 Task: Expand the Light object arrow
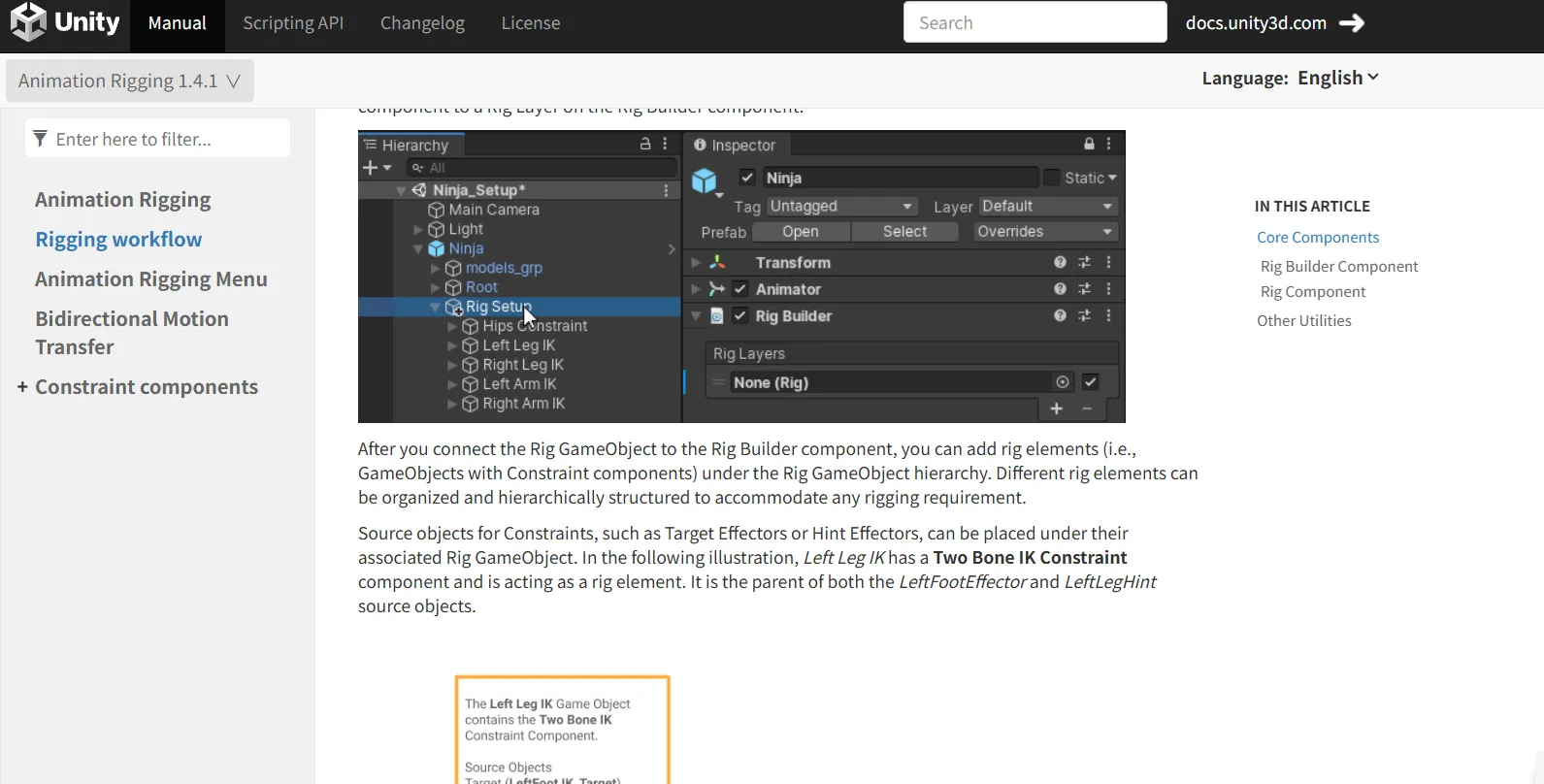418,230
